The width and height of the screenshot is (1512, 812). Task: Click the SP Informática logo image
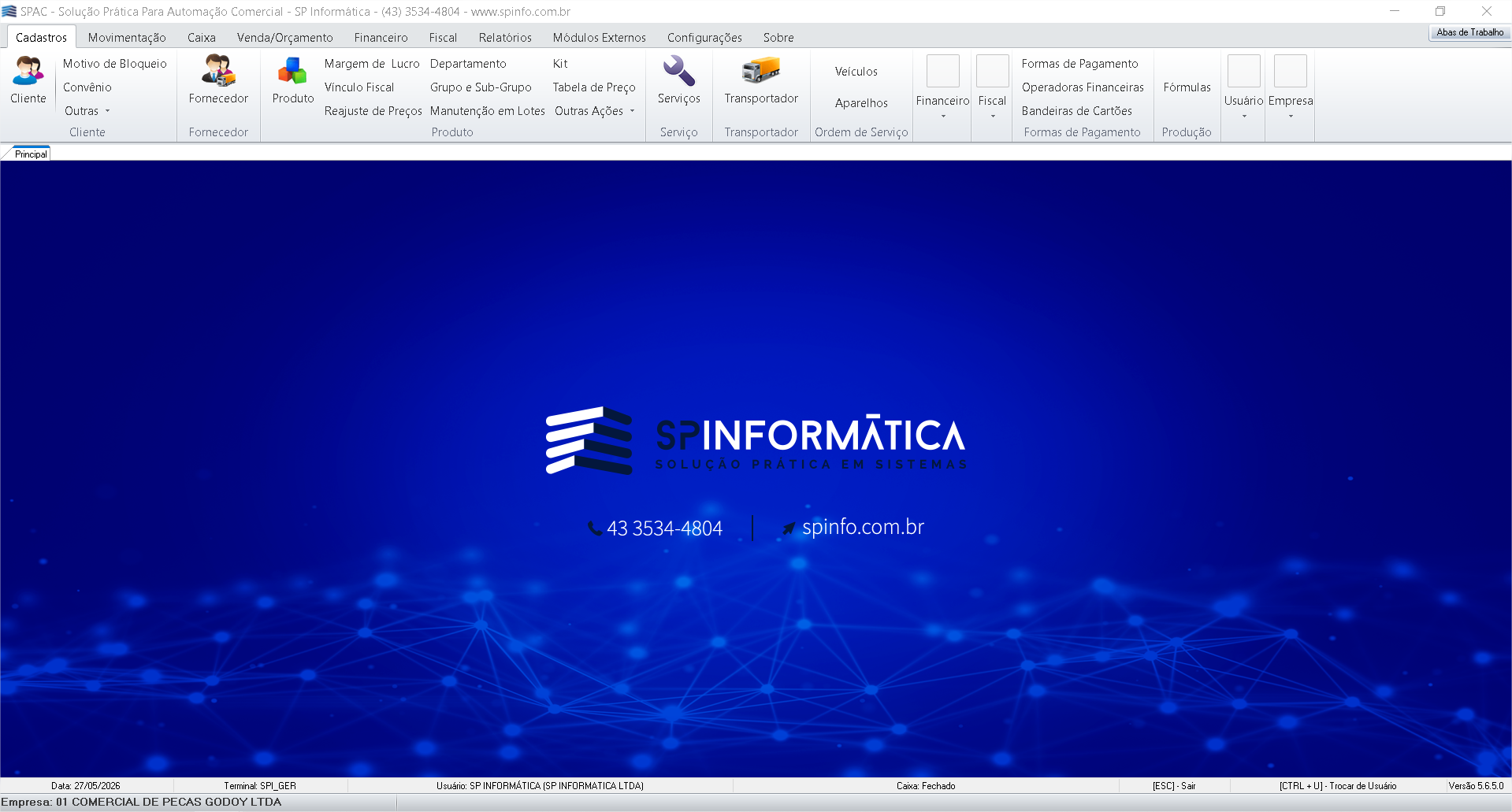pos(756,441)
